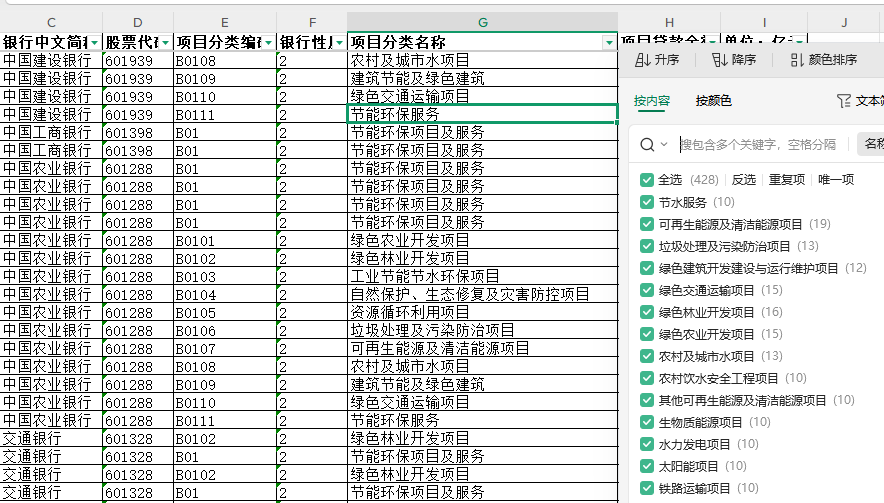This screenshot has width=884, height=503.
Task: Switch to 按内容 filter tab
Action: pos(652,101)
